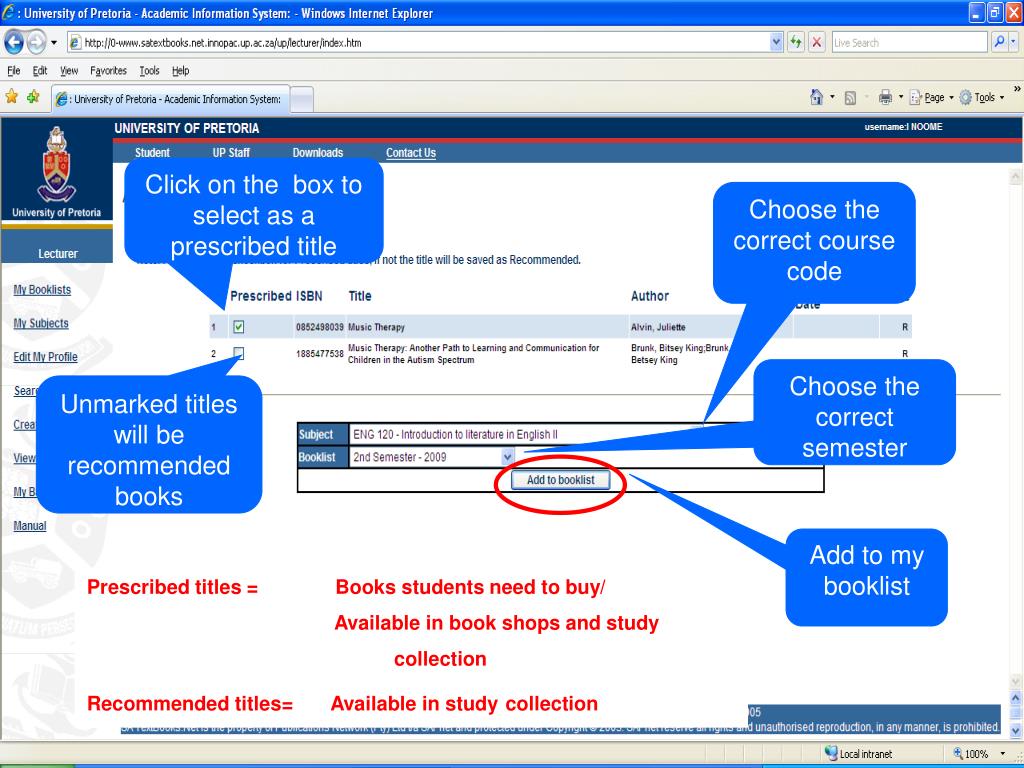Open recent pages dropdown next to Forward
This screenshot has height=768, width=1024.
pos(54,42)
